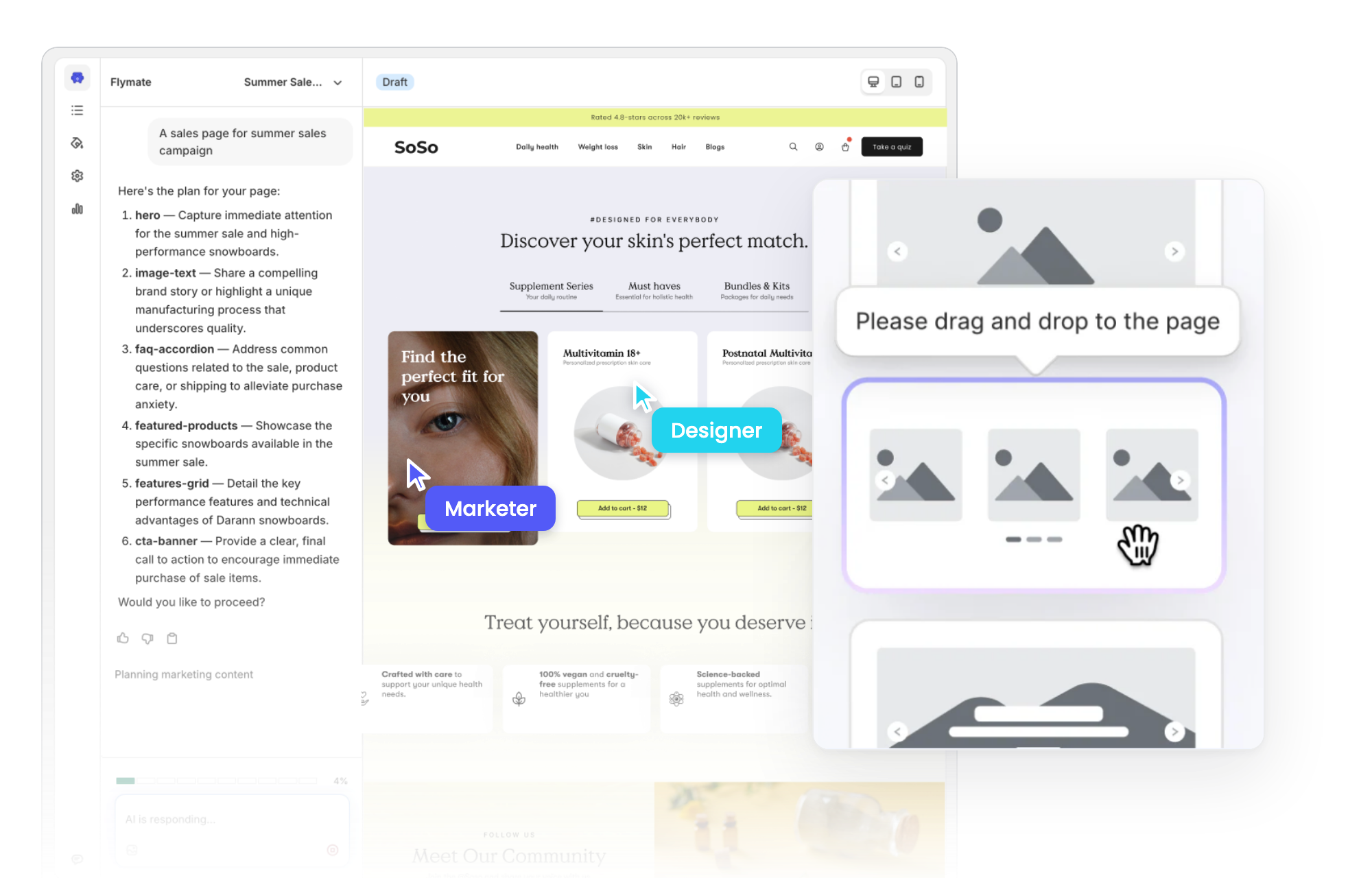Open the shopping bag in SoSo header
Screen dimensions: 1372x878
pyautogui.click(x=846, y=146)
